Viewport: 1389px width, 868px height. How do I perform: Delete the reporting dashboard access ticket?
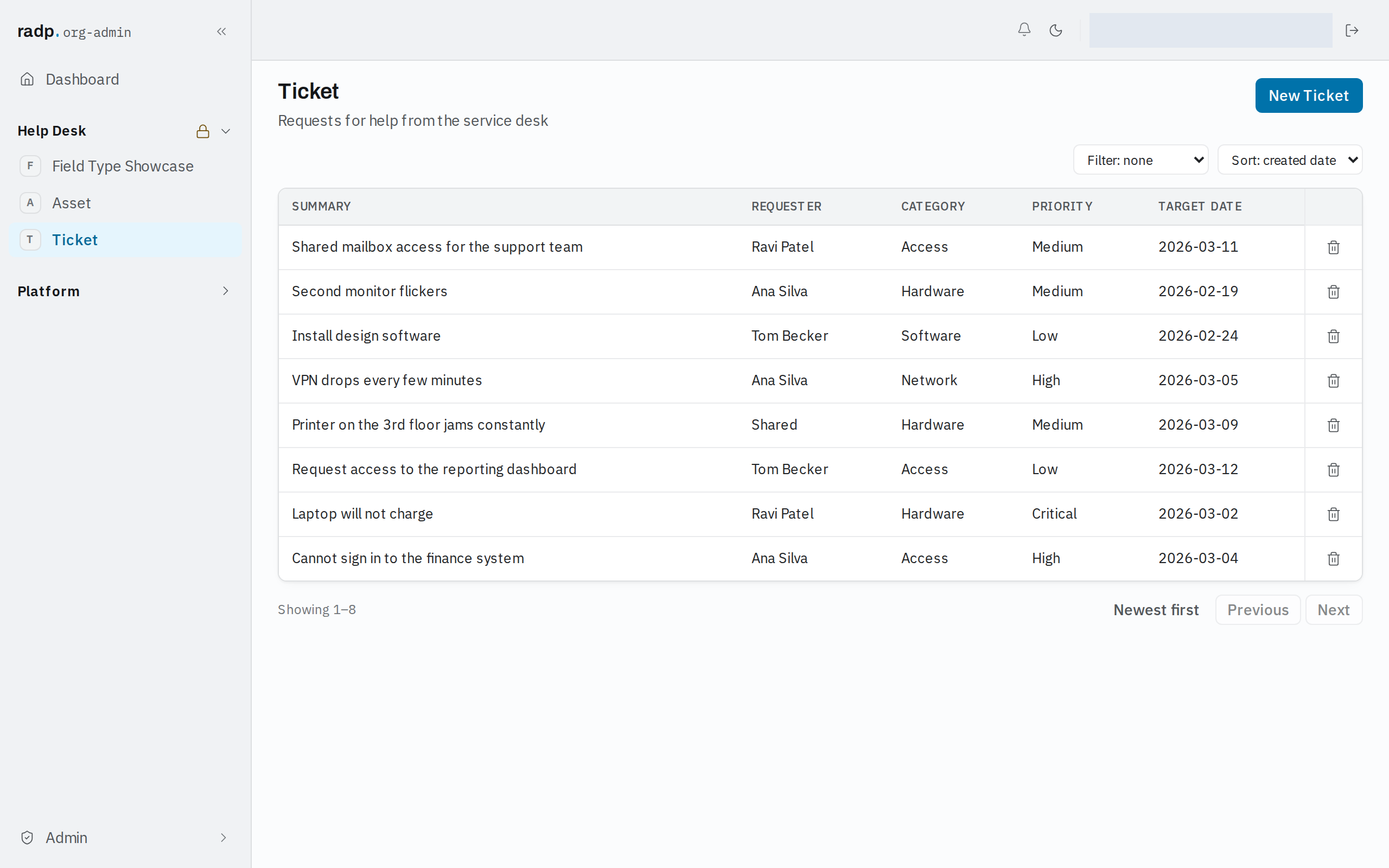[1333, 470]
